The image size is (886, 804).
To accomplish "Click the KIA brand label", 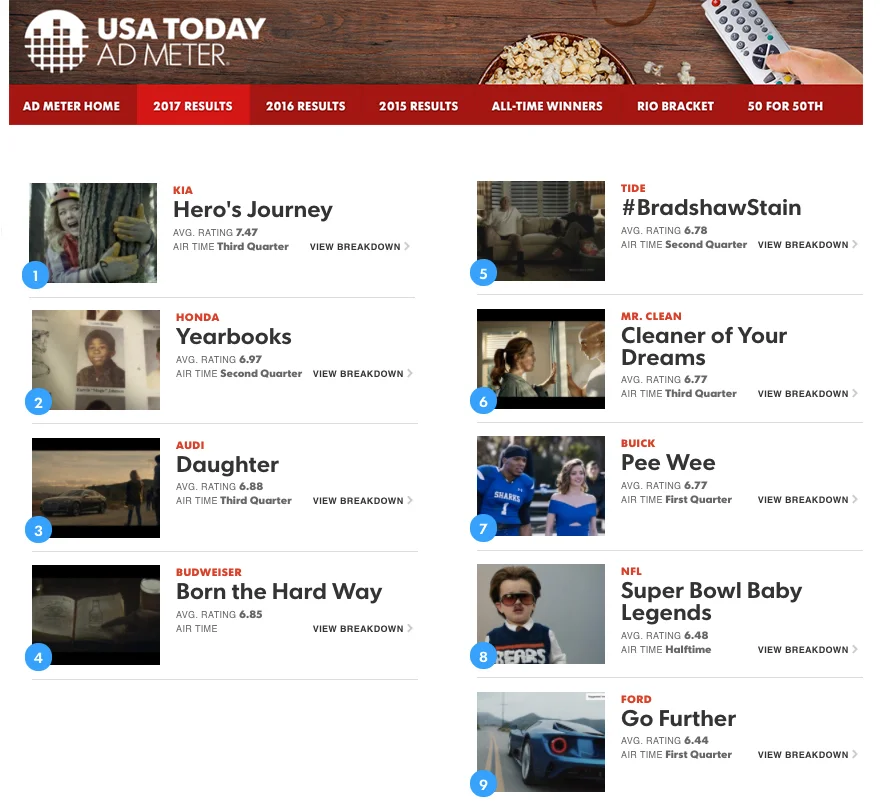I will tap(183, 190).
